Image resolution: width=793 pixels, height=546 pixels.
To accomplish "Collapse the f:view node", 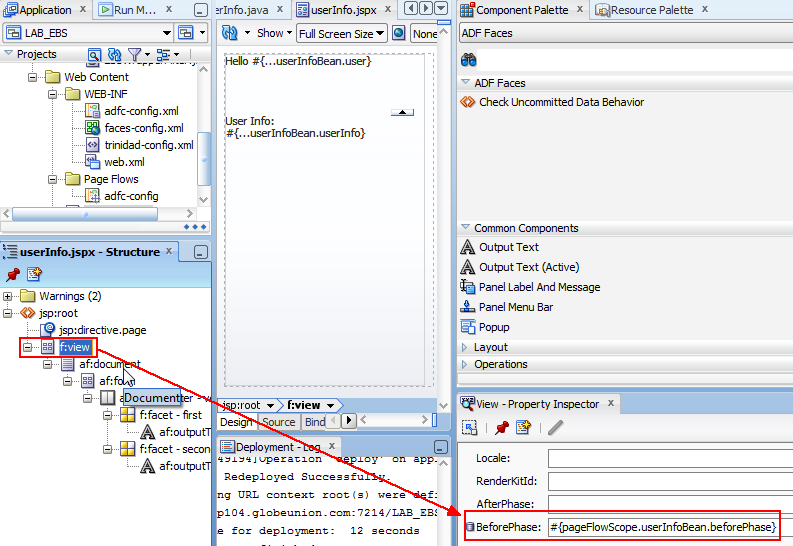I will click(x=28, y=347).
